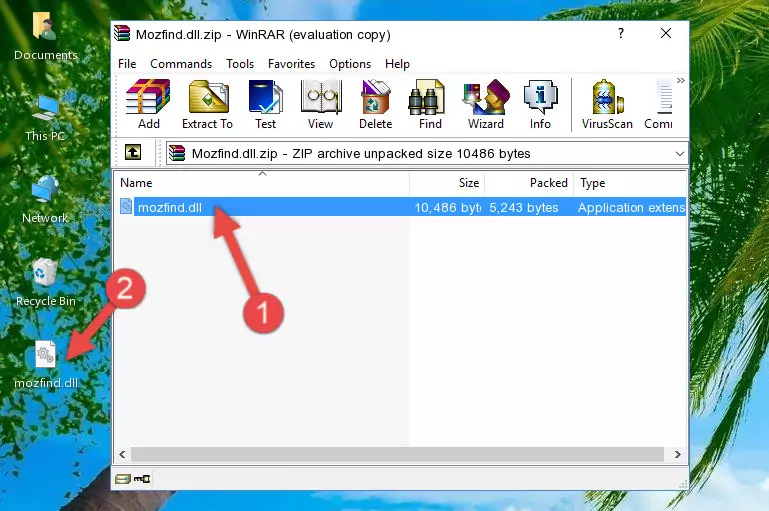Go up one folder level
Image resolution: width=769 pixels, height=511 pixels.
pyautogui.click(x=133, y=153)
